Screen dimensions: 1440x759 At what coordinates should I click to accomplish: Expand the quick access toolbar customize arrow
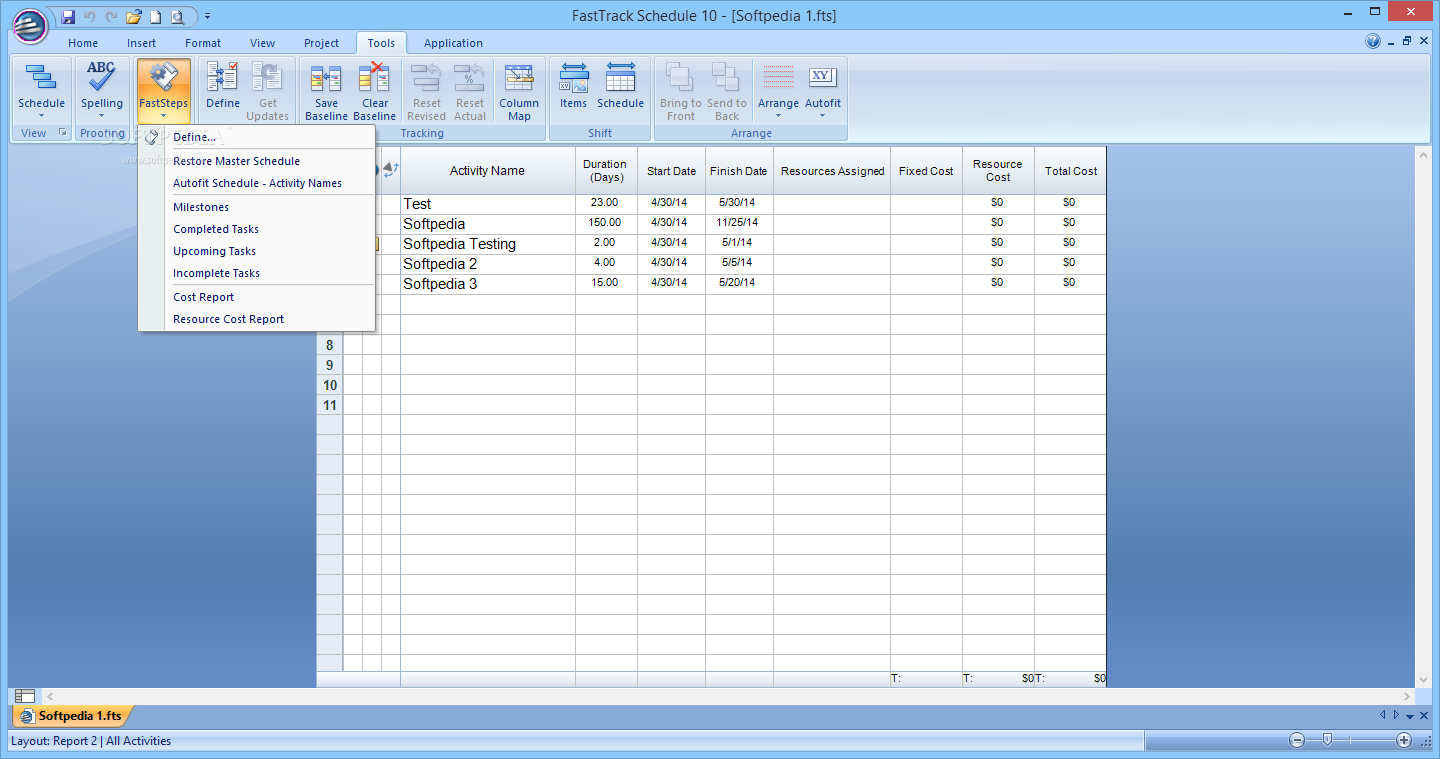[x=207, y=16]
